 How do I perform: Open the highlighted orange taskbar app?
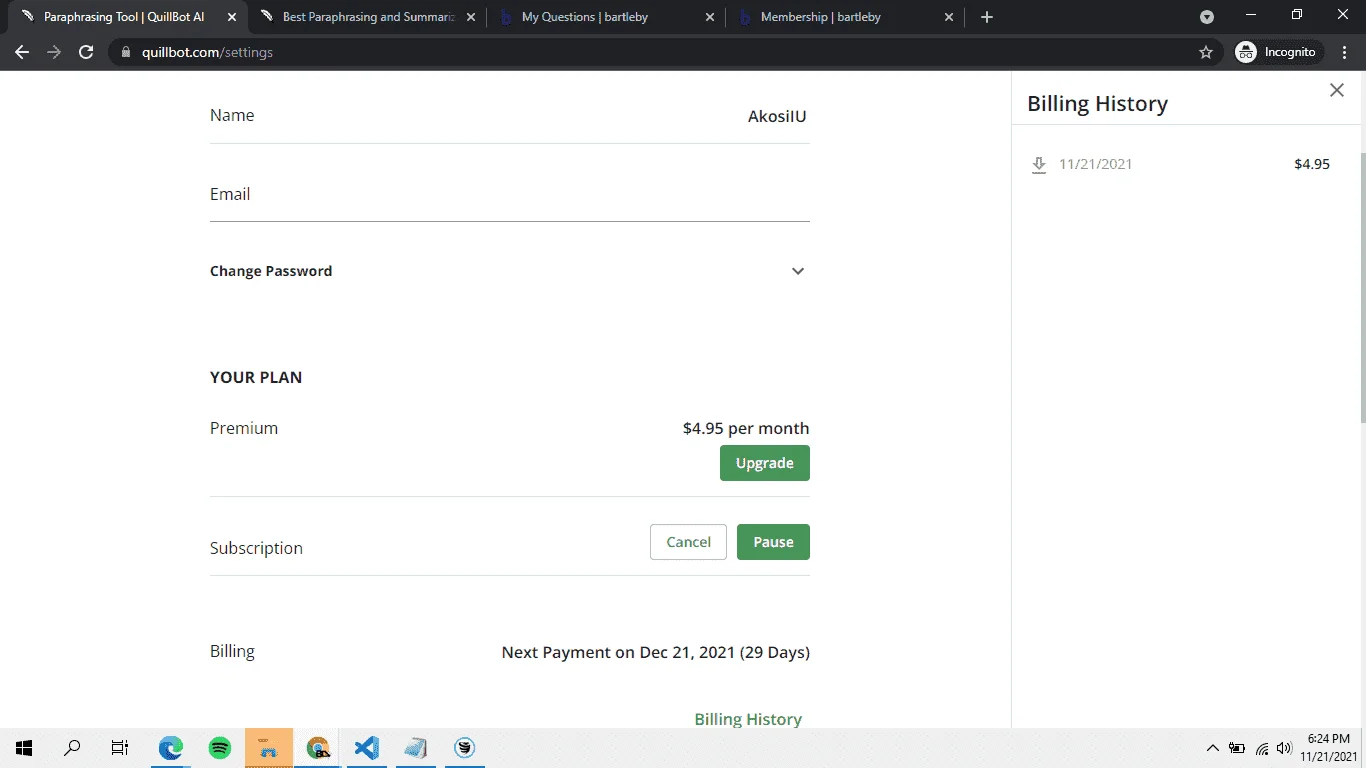pos(269,748)
